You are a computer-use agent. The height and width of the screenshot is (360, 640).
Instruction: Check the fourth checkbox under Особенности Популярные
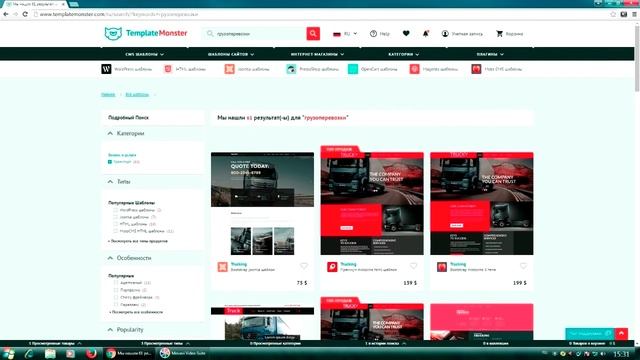(116, 304)
